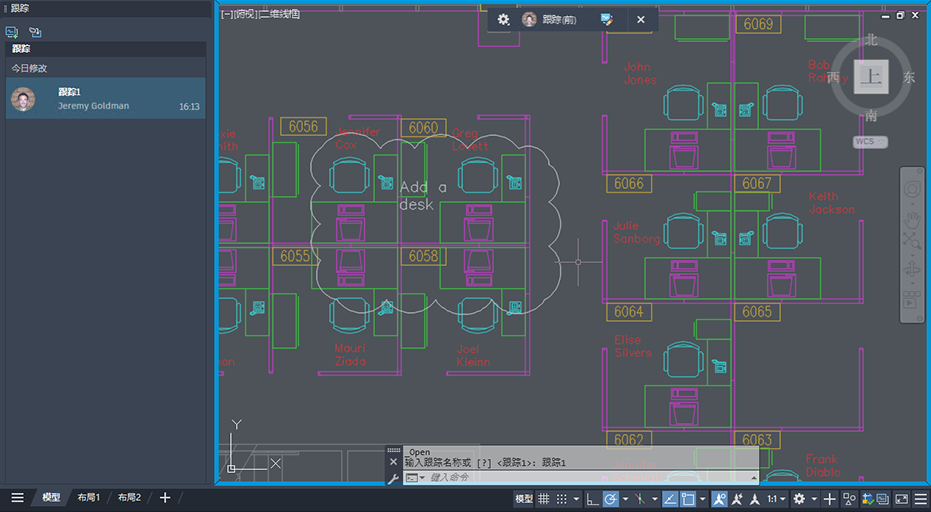Switch to the 布局2 layout tab
Image resolution: width=931 pixels, height=512 pixels.
coord(129,498)
